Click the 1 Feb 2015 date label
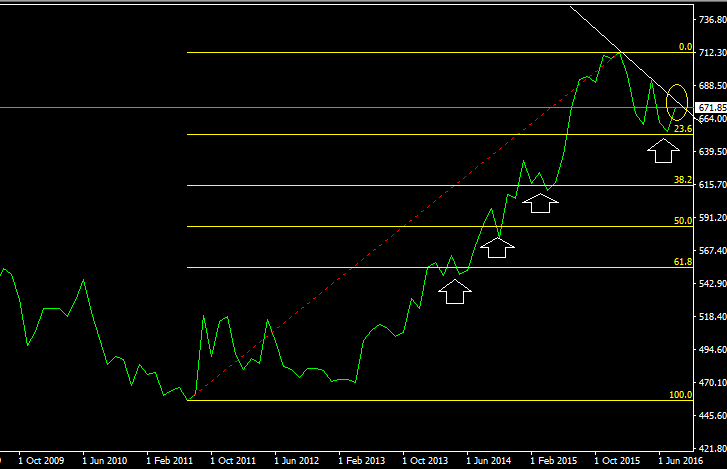The width and height of the screenshot is (727, 469). [x=554, y=461]
